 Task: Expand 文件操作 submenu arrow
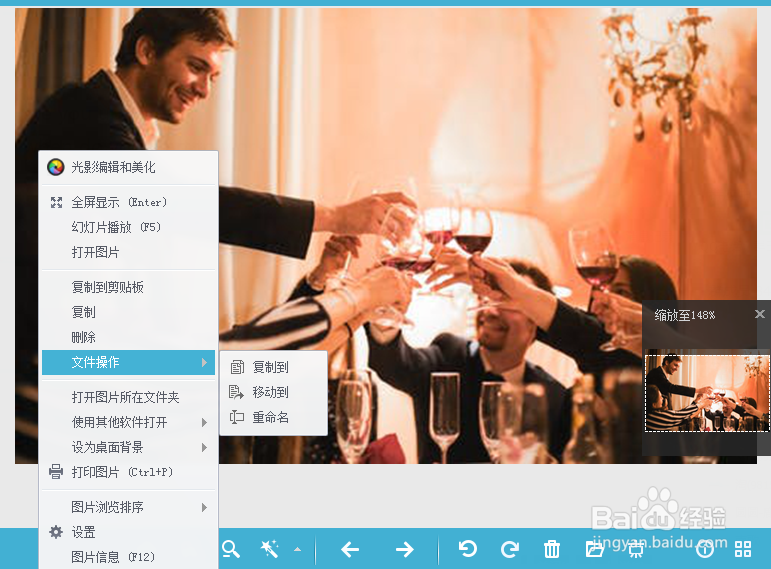[x=205, y=362]
